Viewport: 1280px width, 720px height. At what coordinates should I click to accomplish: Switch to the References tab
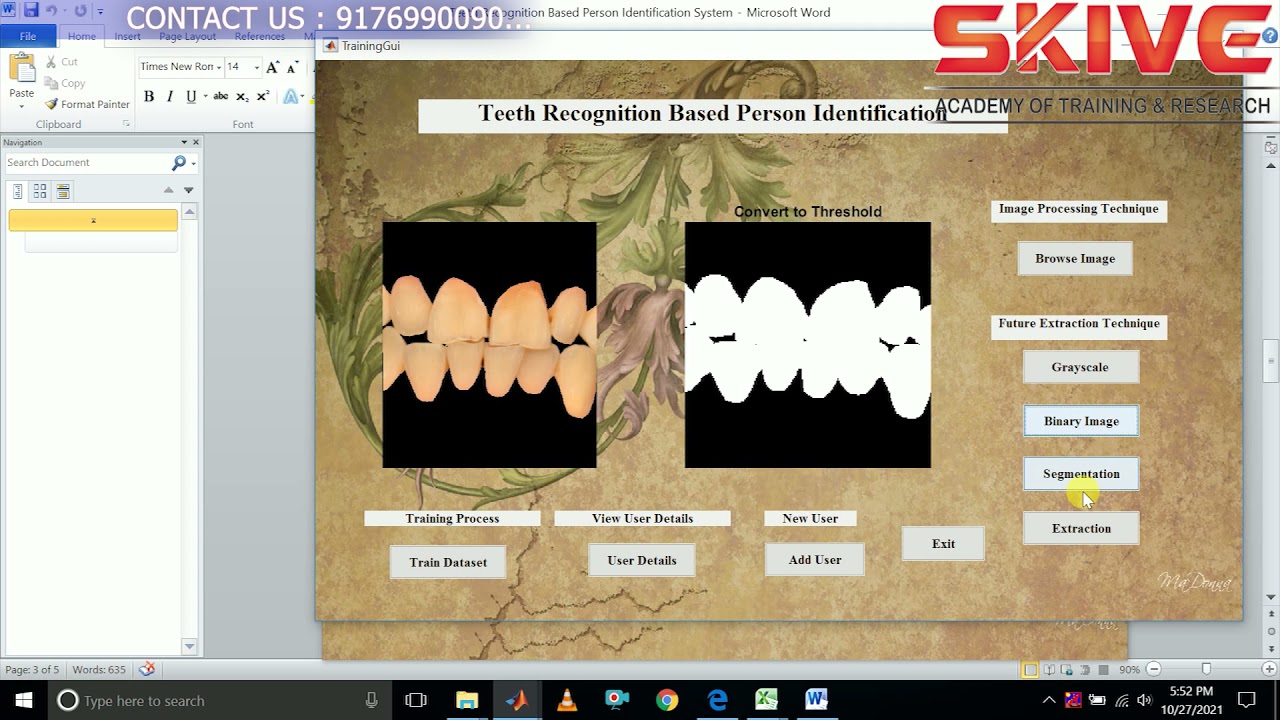(x=260, y=36)
